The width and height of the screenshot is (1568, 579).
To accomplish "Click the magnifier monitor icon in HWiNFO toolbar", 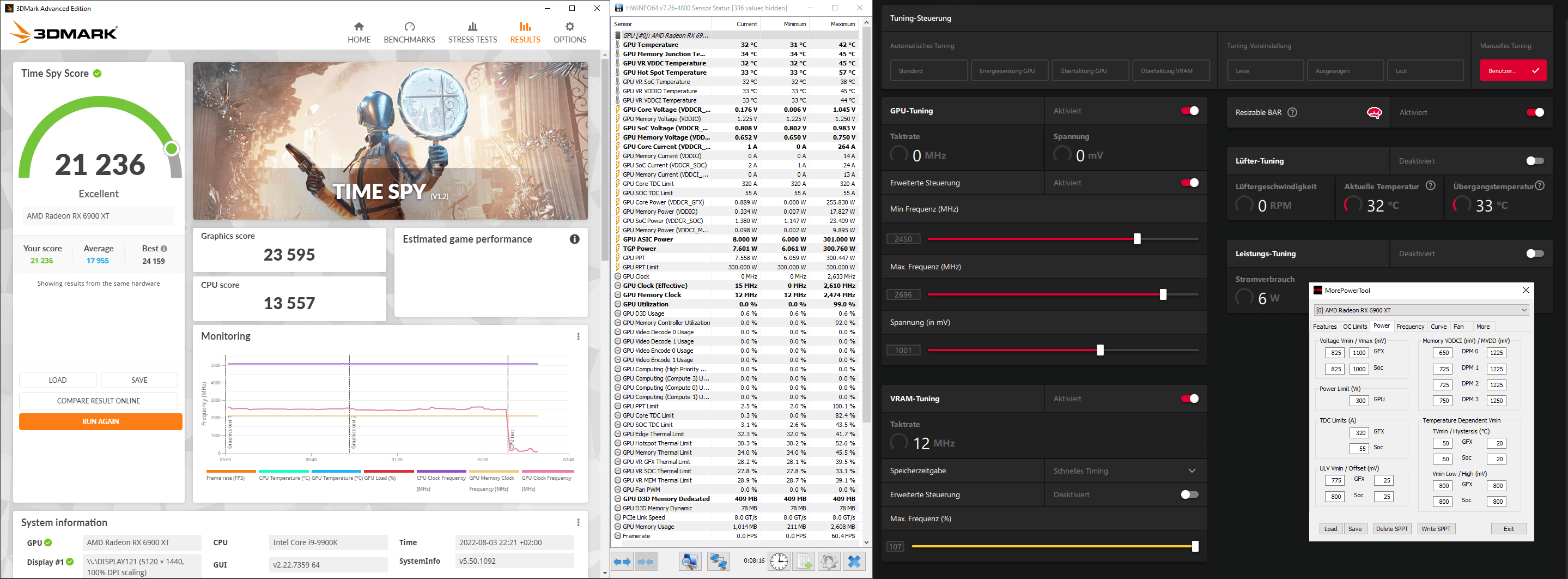I will click(x=690, y=562).
